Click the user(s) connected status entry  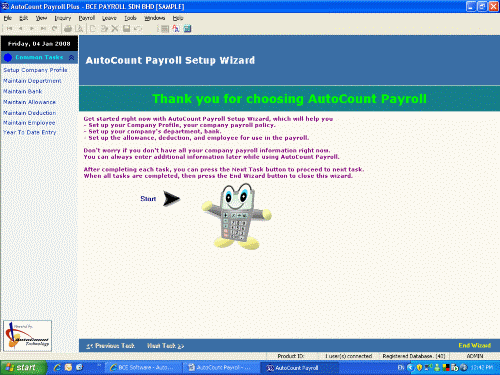pyautogui.click(x=349, y=356)
